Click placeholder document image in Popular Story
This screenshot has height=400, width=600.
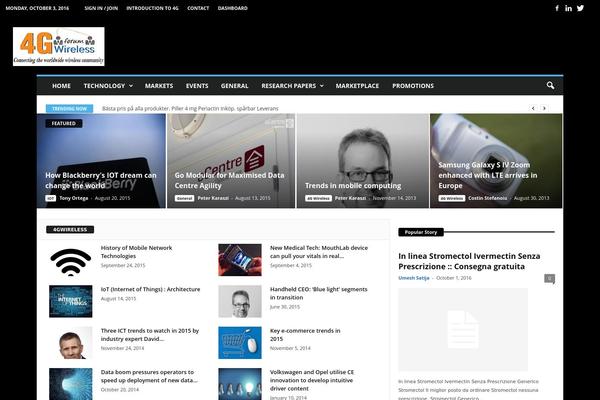point(463,330)
